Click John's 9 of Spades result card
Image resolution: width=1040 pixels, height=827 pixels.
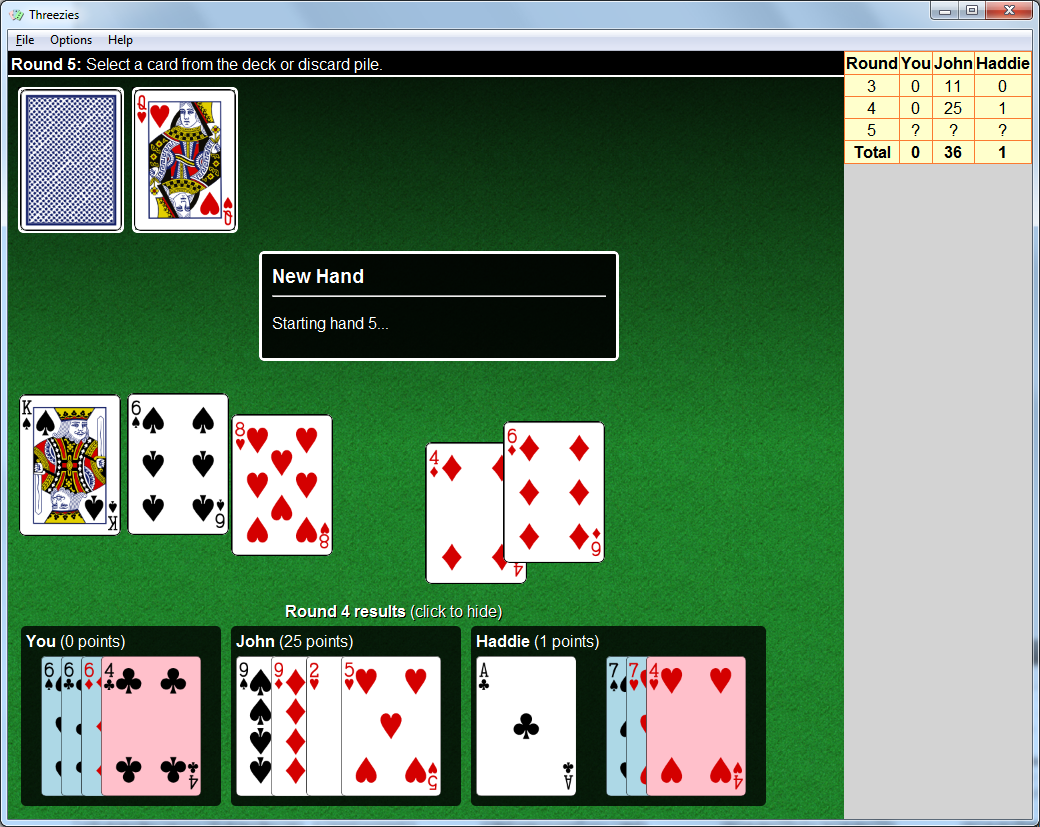click(x=253, y=726)
